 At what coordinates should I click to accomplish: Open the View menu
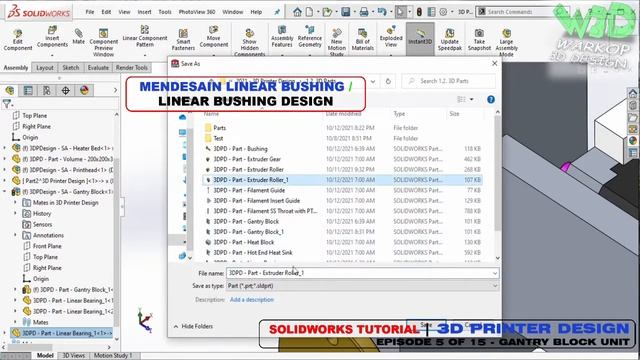124,12
